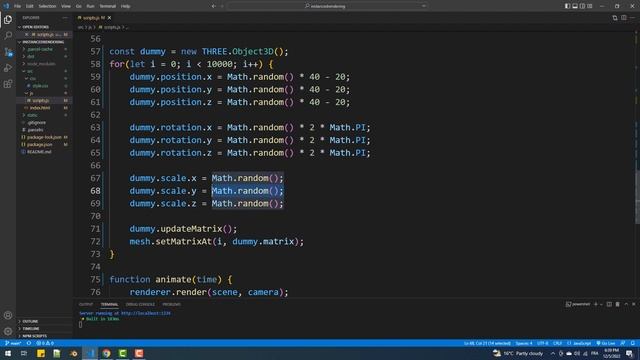This screenshot has width=640, height=360.
Task: Add a new terminal with plus icon
Action: pos(596,304)
